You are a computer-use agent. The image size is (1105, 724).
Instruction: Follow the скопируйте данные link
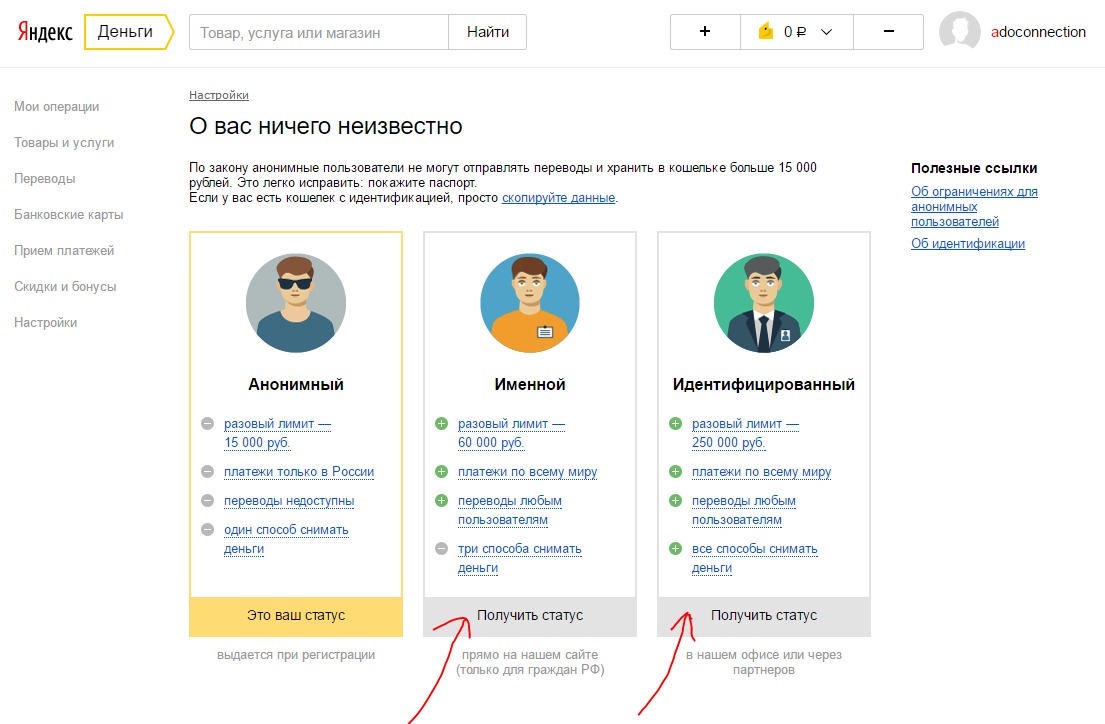[x=558, y=198]
